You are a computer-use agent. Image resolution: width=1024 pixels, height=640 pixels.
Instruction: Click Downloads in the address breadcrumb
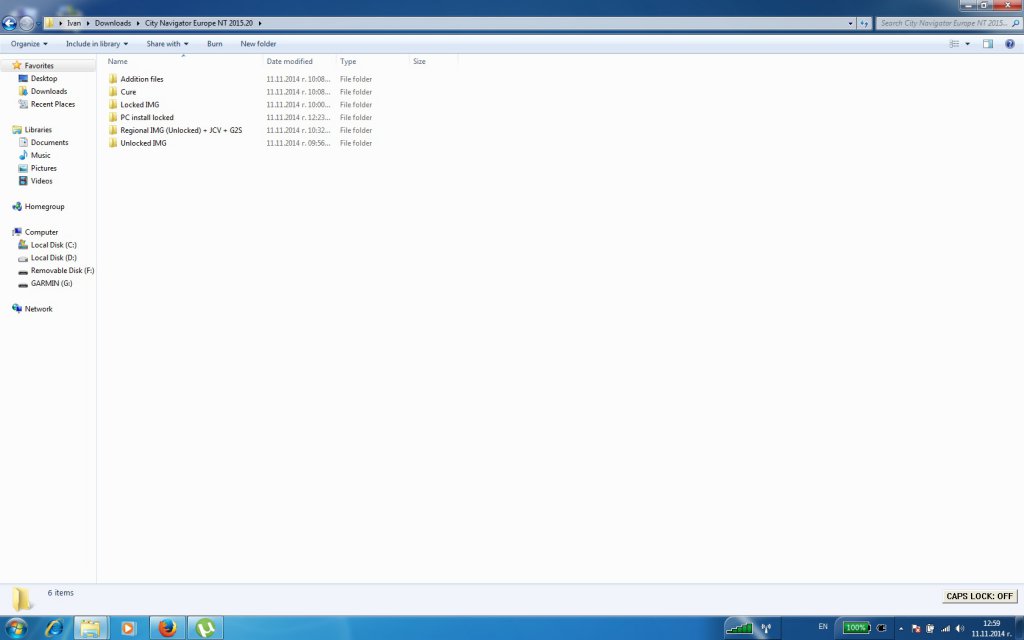tap(112, 23)
